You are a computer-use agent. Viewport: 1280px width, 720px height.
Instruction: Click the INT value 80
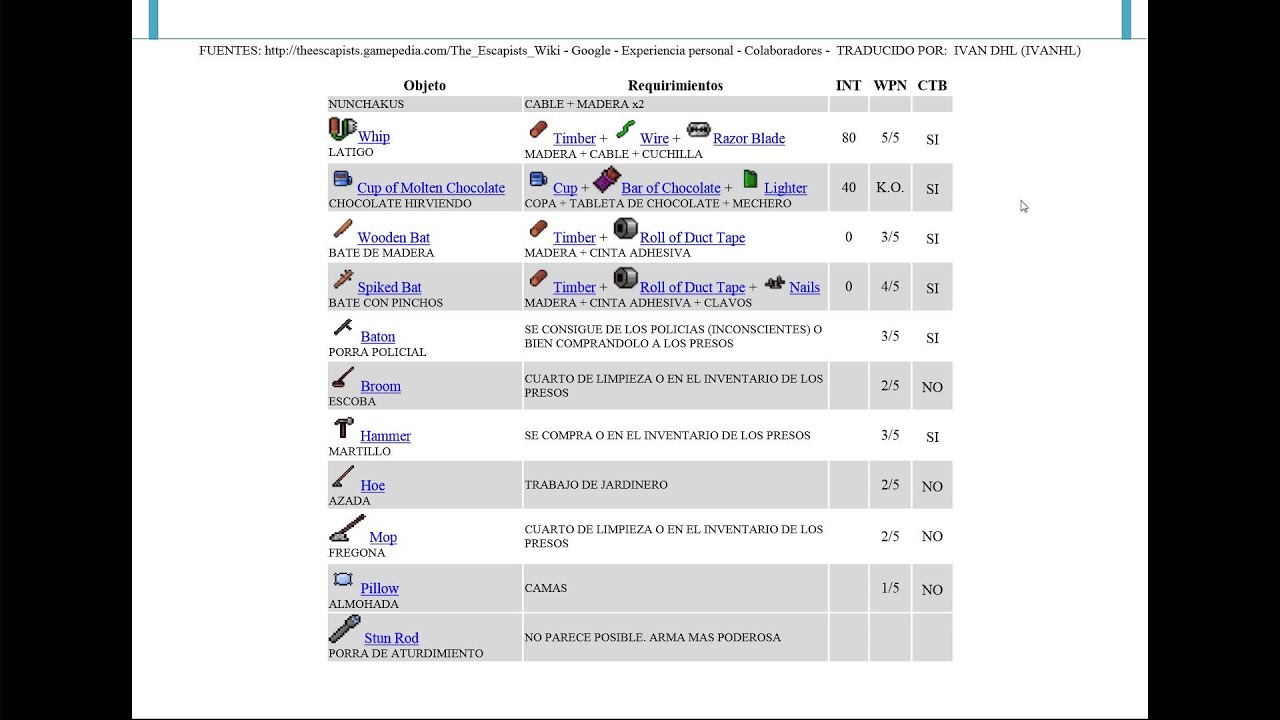pyautogui.click(x=848, y=138)
